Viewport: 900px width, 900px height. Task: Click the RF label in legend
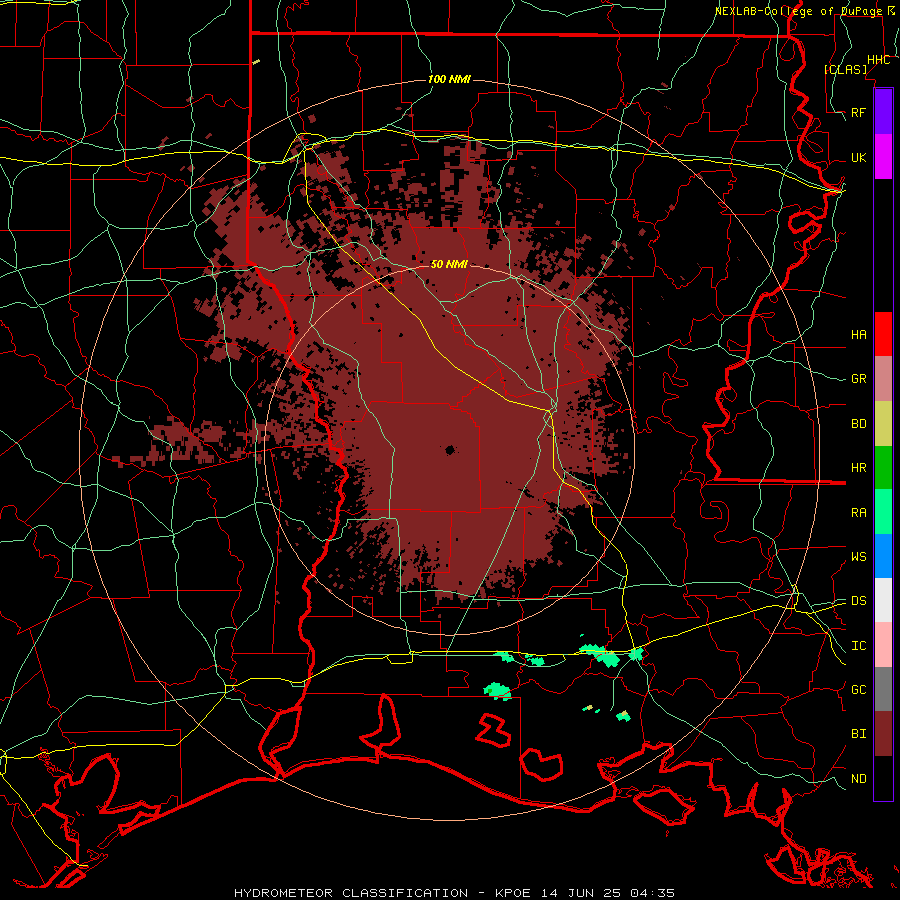pyautogui.click(x=858, y=112)
